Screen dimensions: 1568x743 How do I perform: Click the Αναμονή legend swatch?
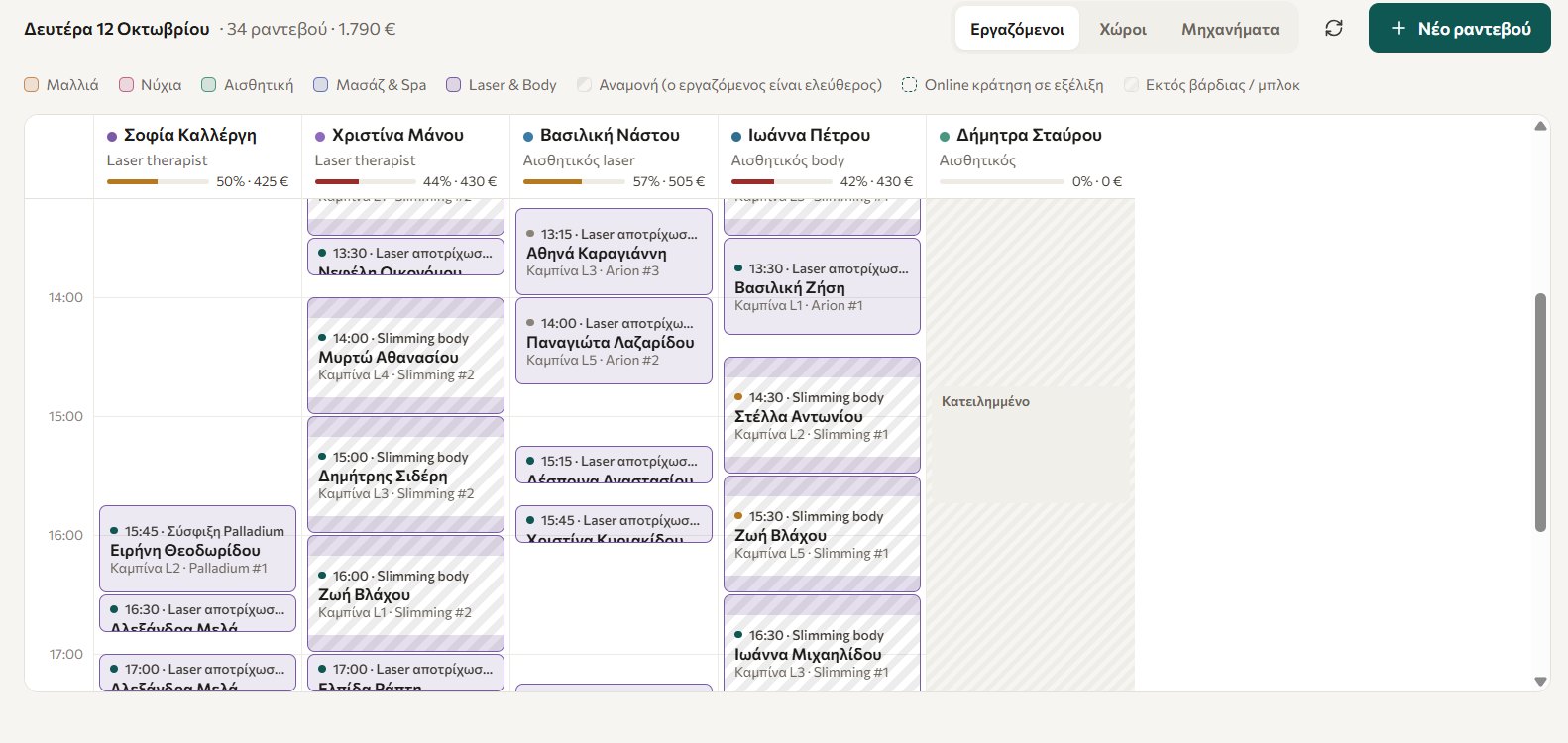coord(585,85)
